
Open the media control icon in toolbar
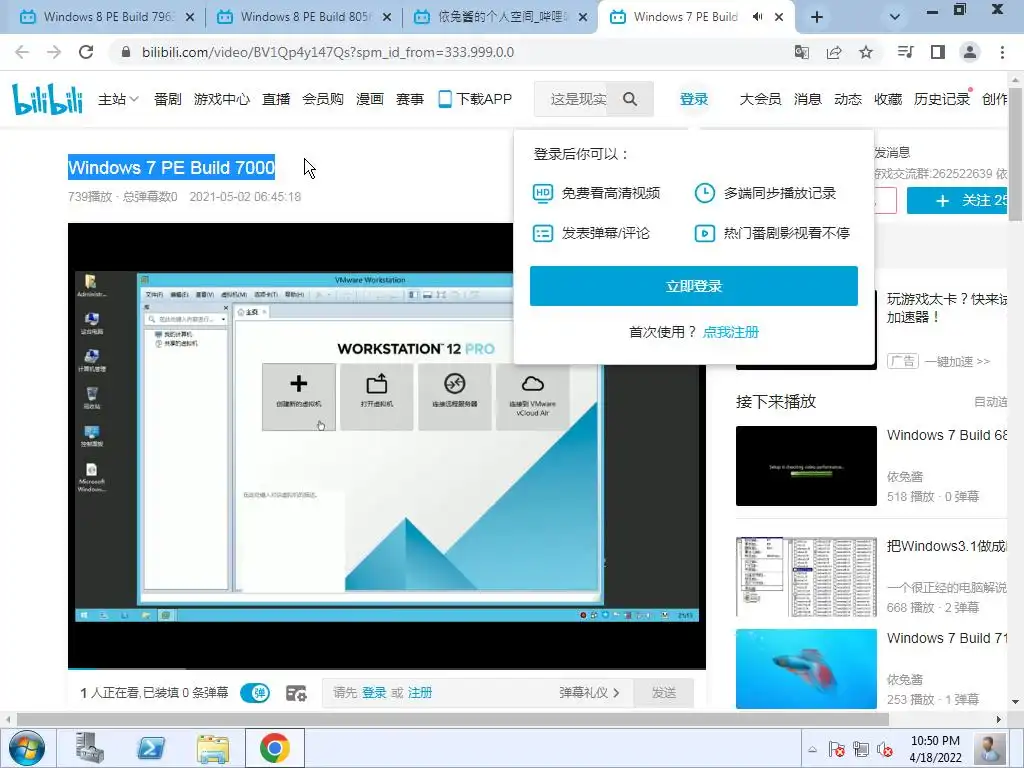906,52
